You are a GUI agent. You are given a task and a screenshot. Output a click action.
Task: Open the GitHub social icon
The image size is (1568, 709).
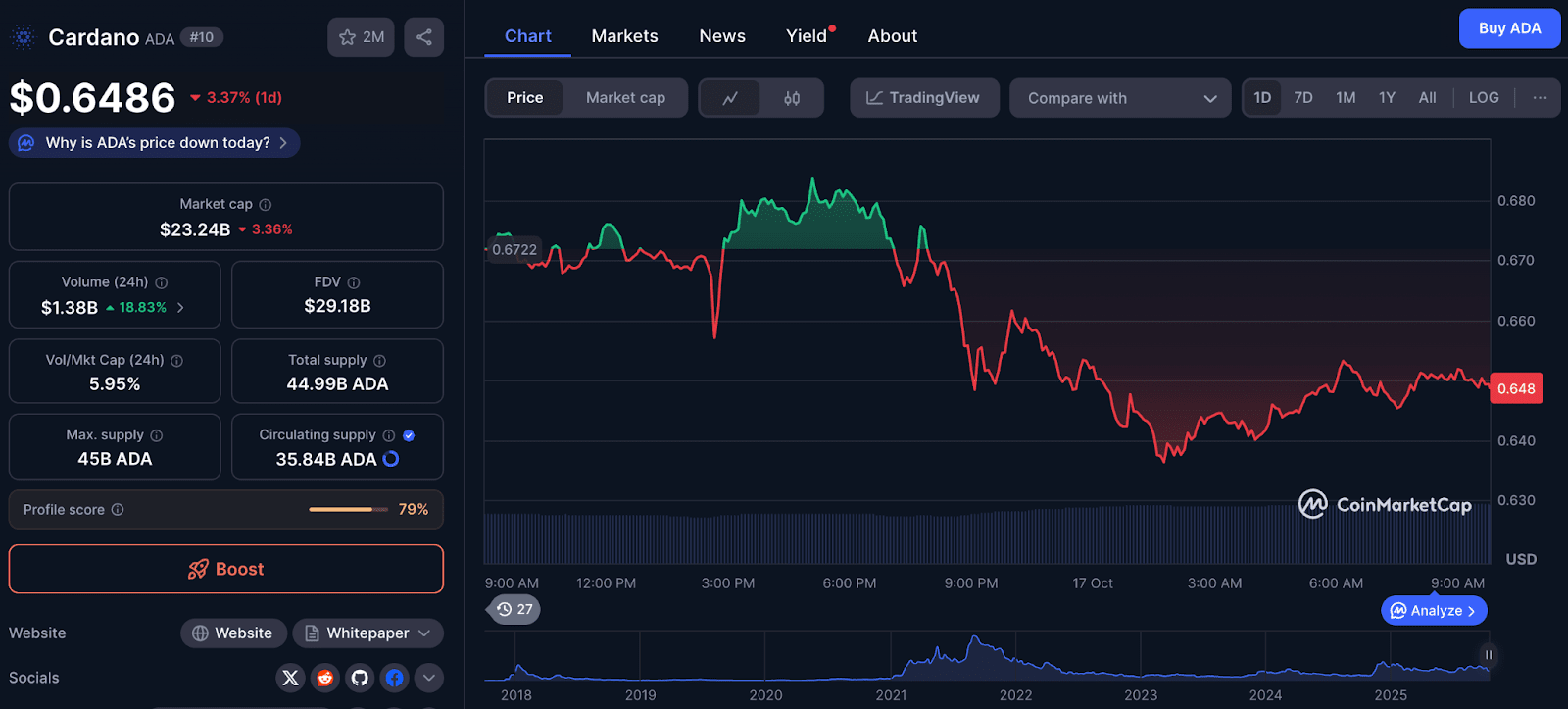pos(360,678)
